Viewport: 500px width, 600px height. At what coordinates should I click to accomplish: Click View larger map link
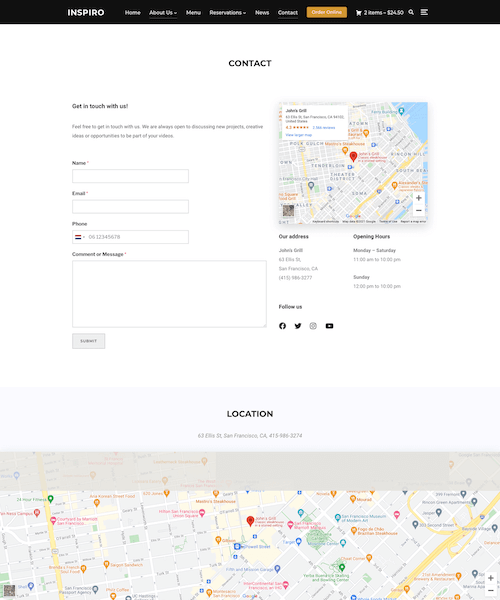pyautogui.click(x=298, y=135)
